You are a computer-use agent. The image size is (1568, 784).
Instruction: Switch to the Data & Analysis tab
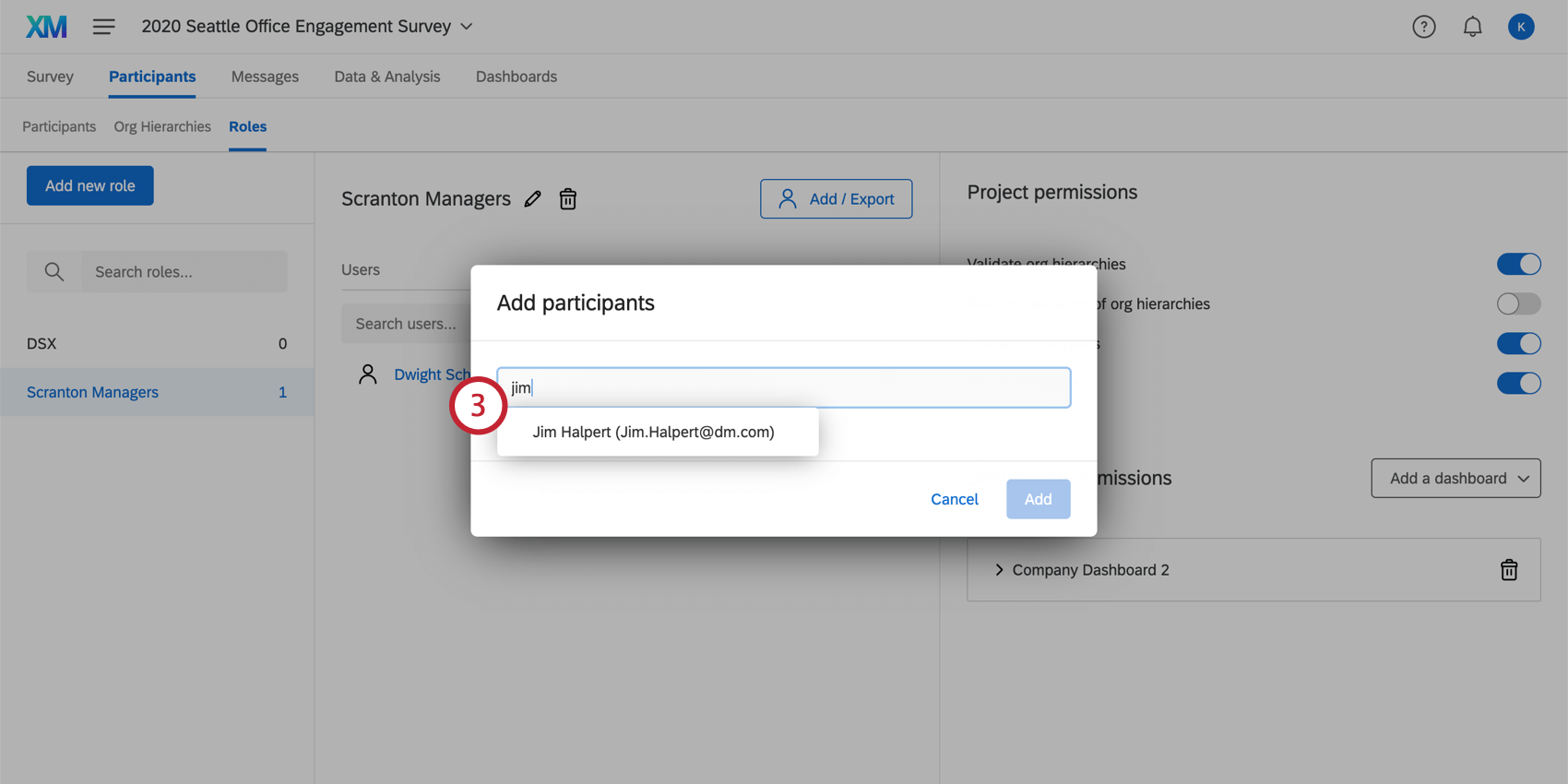tap(386, 77)
